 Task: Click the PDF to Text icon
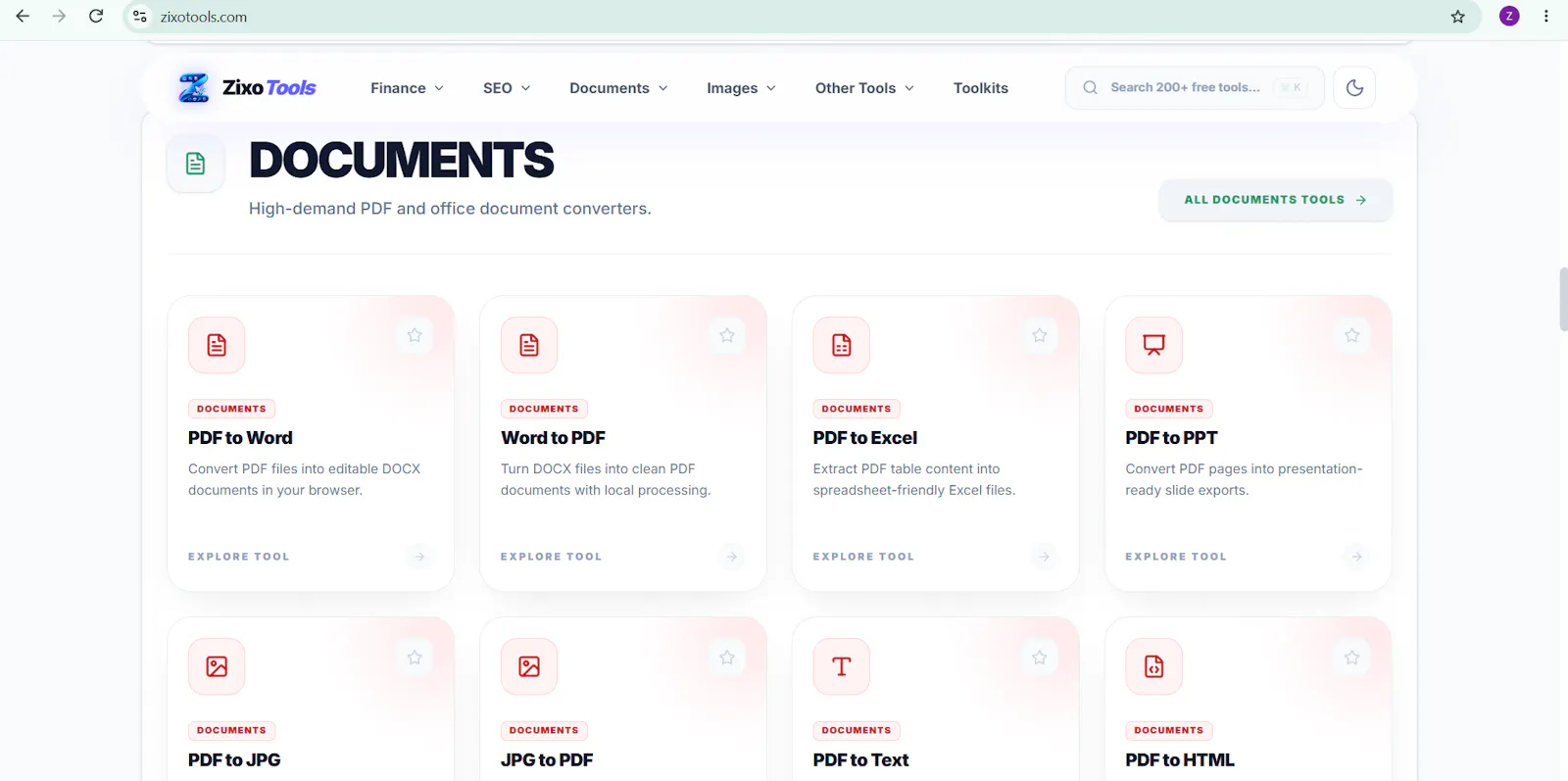click(842, 666)
